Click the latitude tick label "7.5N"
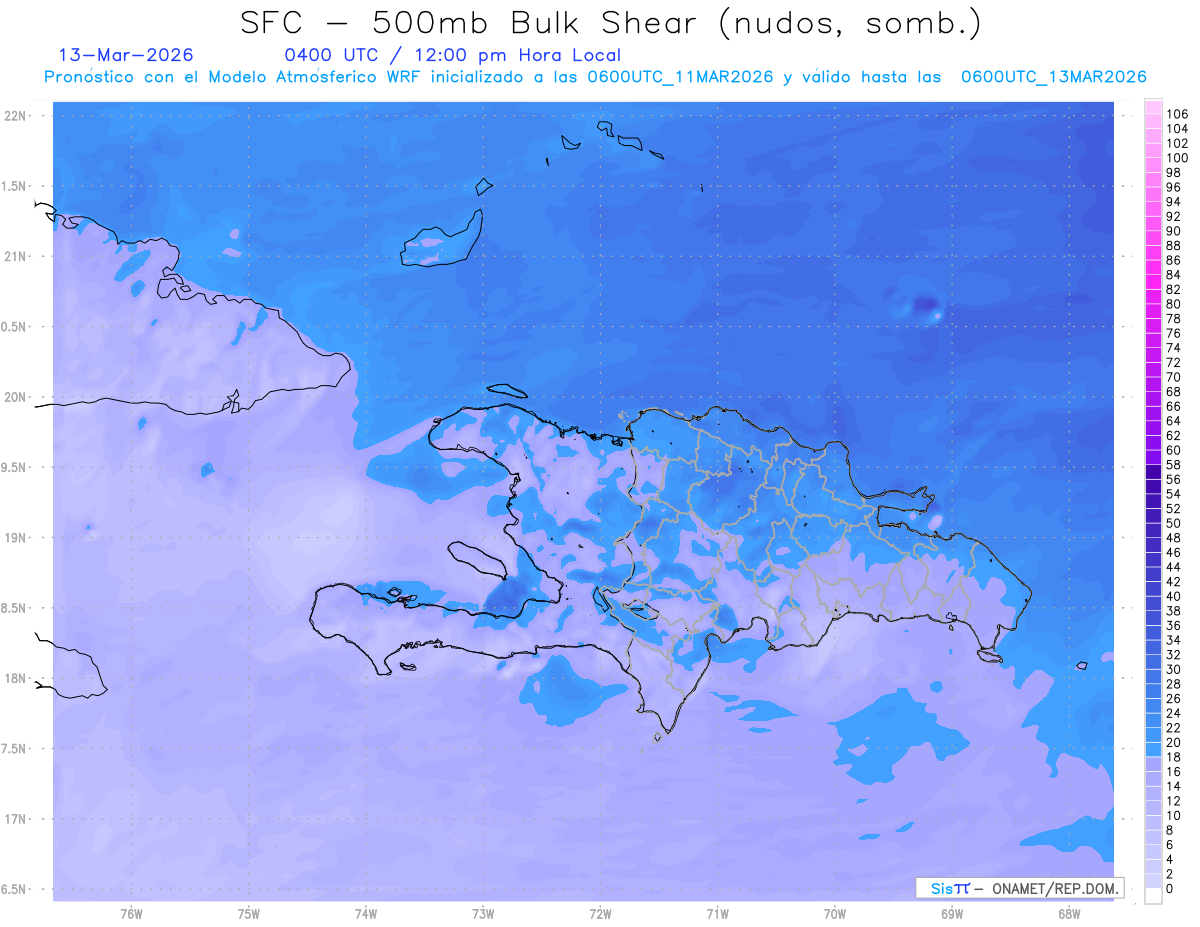This screenshot has height=927, width=1200. [x=15, y=749]
